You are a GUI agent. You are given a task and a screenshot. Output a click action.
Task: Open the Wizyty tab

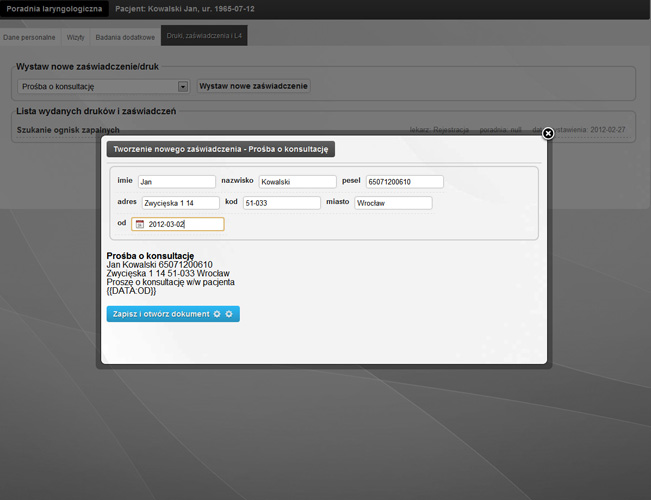76,37
